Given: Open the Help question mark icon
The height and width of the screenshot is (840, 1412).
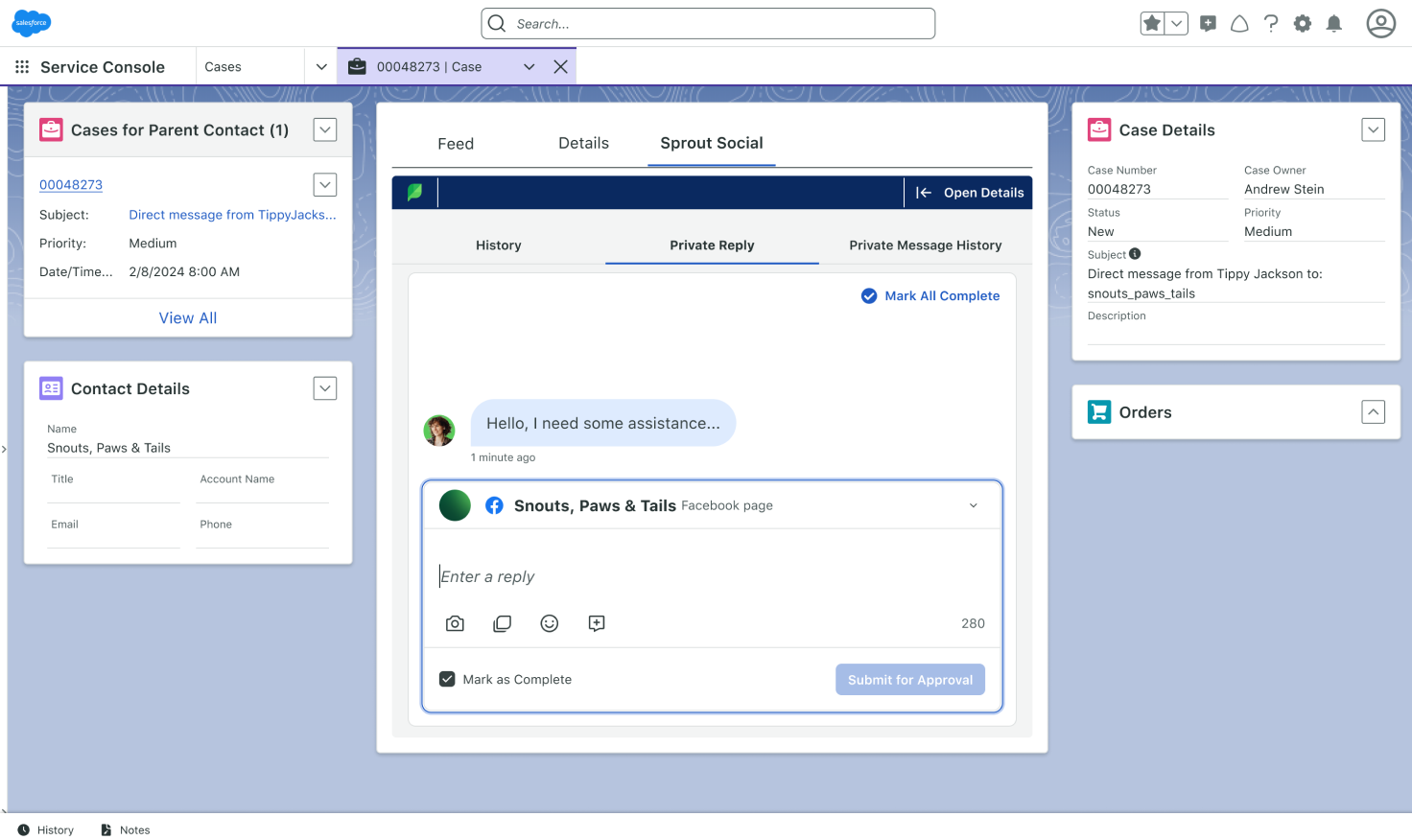Looking at the screenshot, I should click(1271, 24).
